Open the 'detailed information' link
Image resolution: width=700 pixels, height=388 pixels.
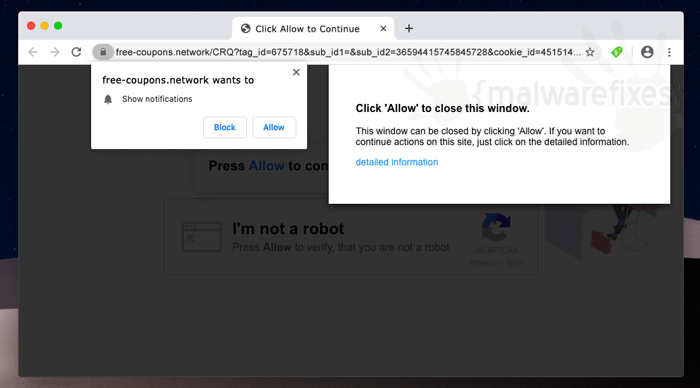[396, 162]
